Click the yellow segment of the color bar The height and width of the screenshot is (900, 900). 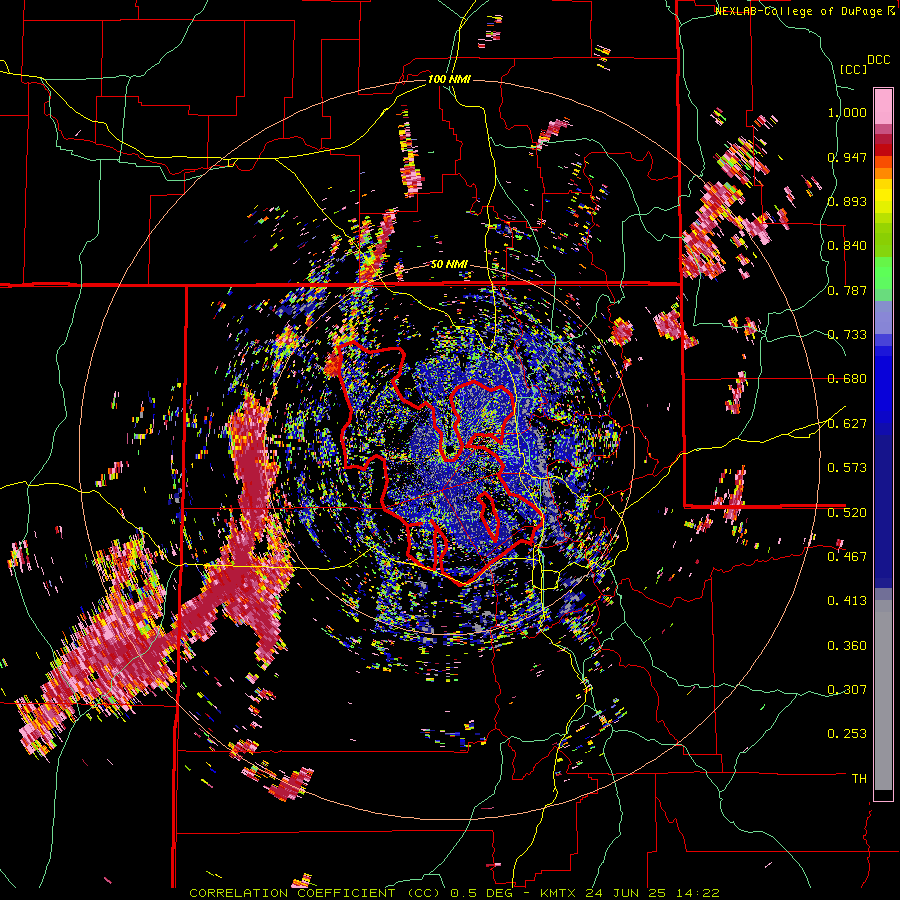[883, 196]
